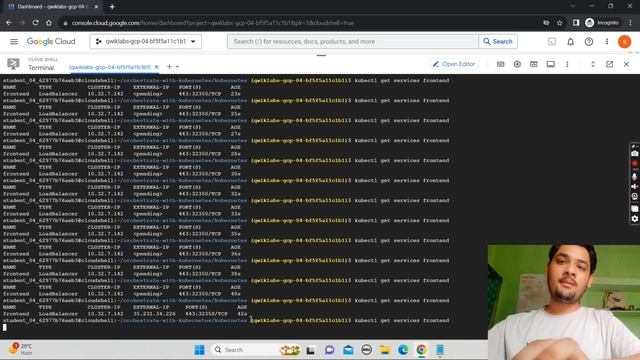Image resolution: width=640 pixels, height=360 pixels.
Task: Toggle the browser side panel
Action: [x=576, y=23]
